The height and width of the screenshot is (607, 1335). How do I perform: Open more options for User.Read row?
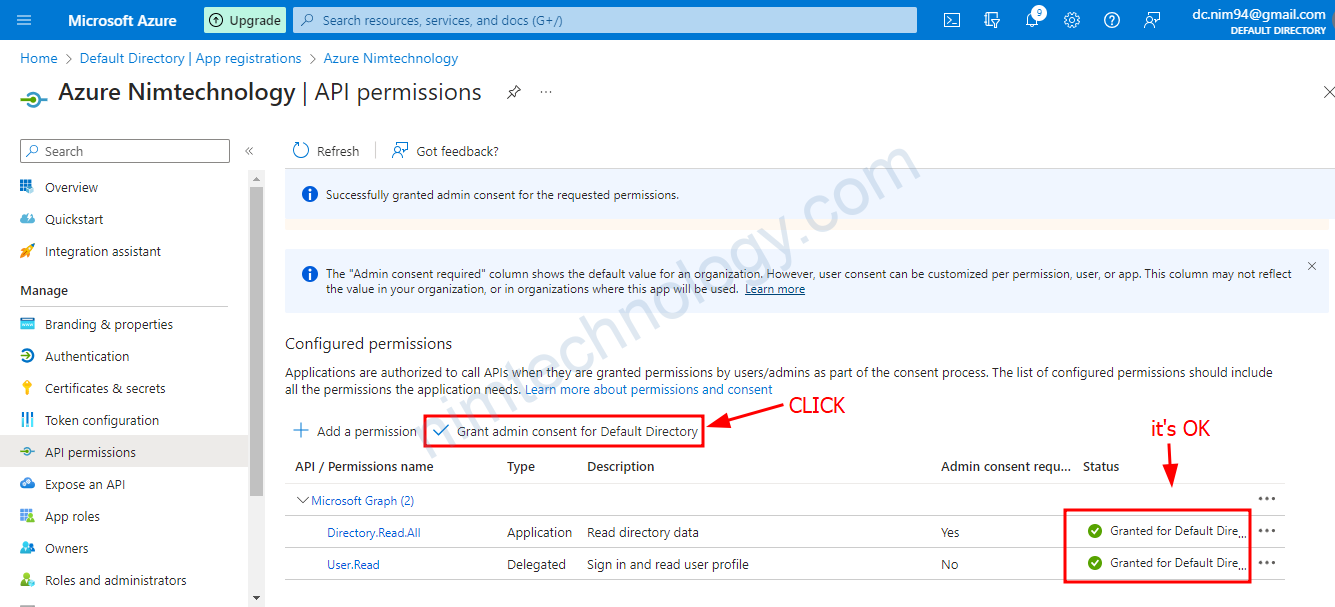coord(1267,563)
